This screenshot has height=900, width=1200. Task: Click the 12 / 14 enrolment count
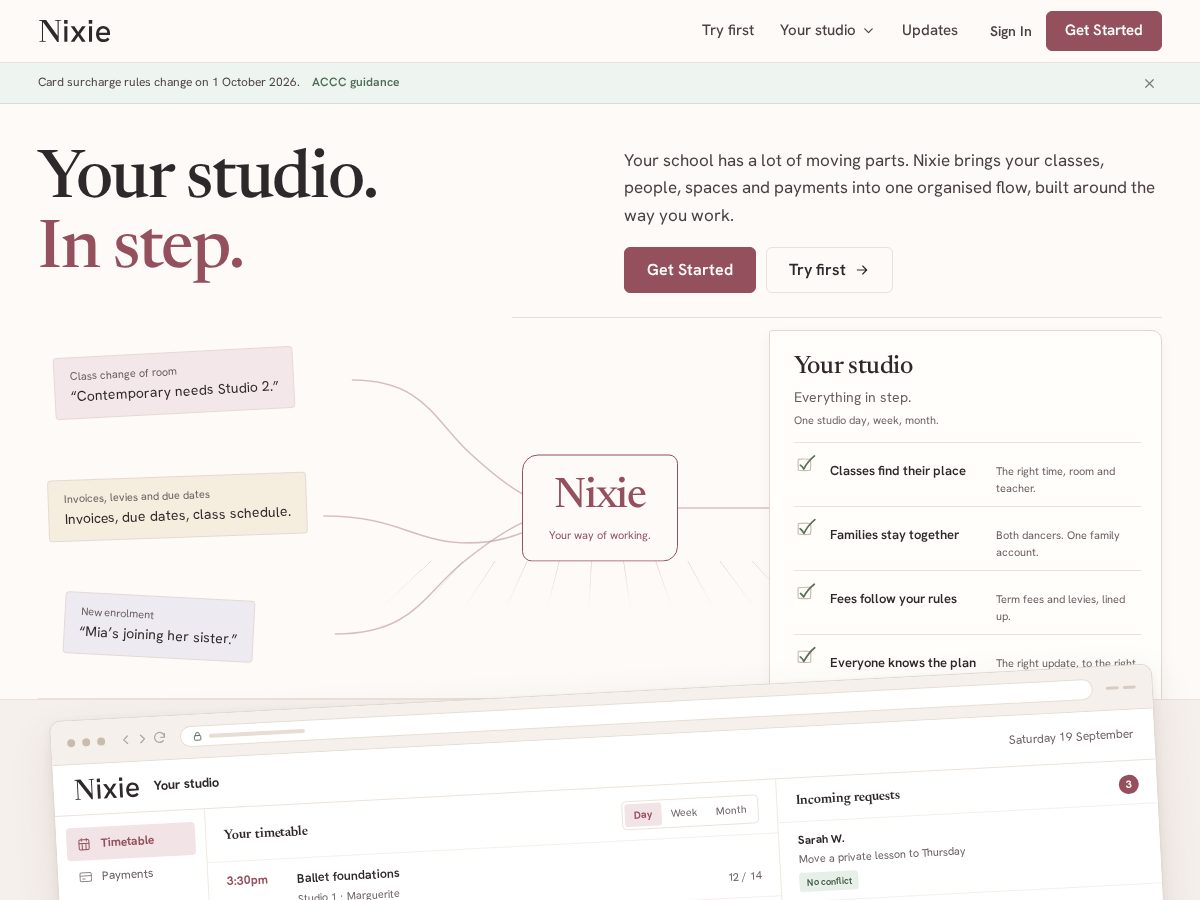pos(745,876)
